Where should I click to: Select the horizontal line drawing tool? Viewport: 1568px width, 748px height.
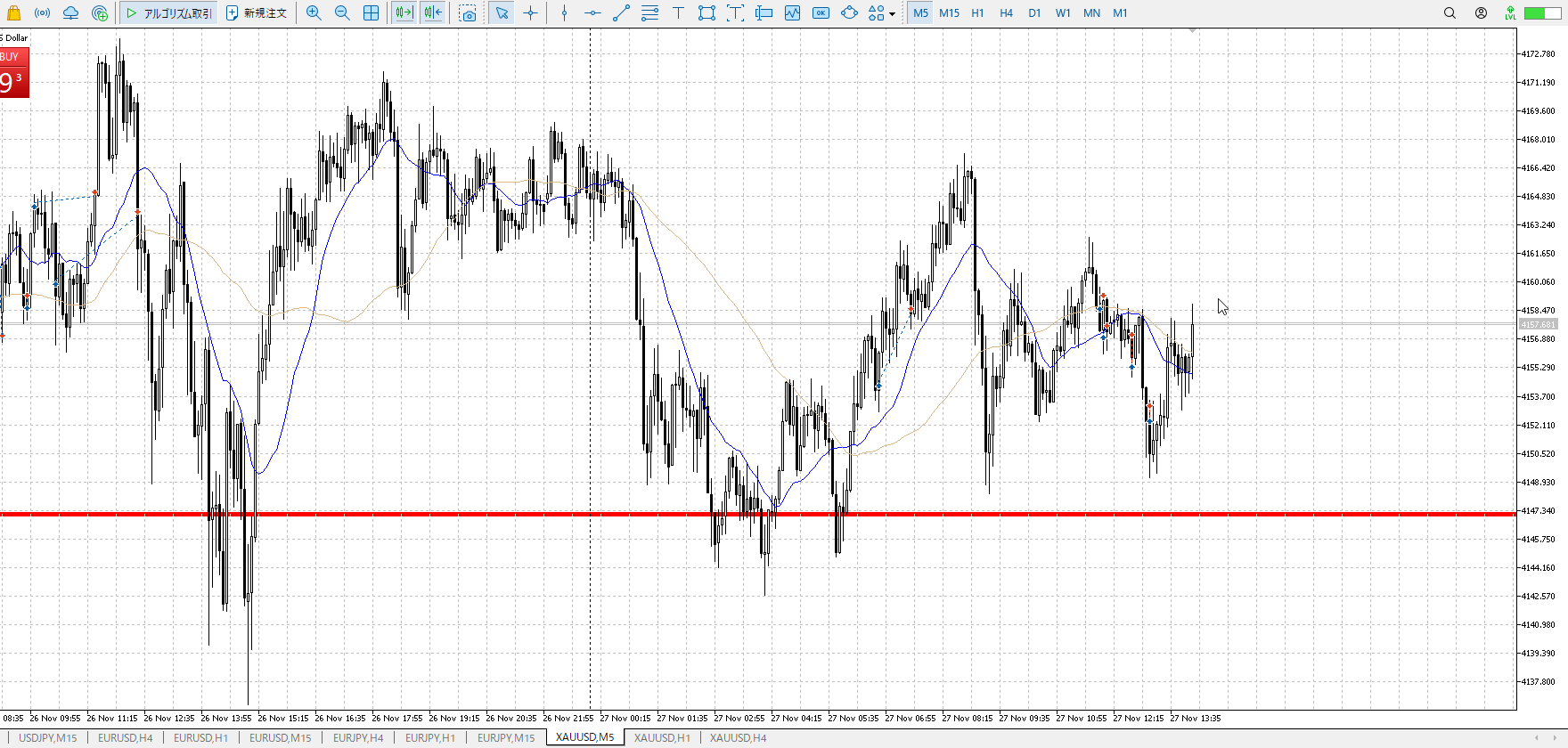click(x=592, y=13)
